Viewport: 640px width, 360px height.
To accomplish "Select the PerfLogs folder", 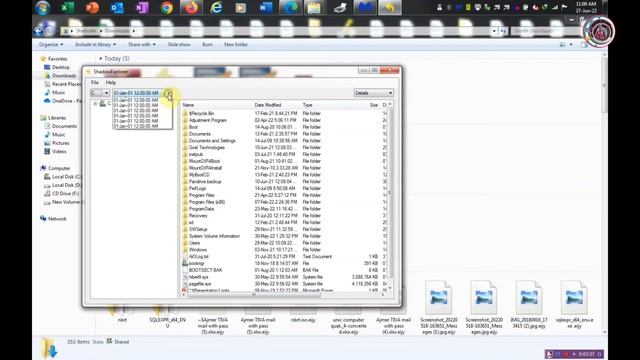I will point(198,189).
